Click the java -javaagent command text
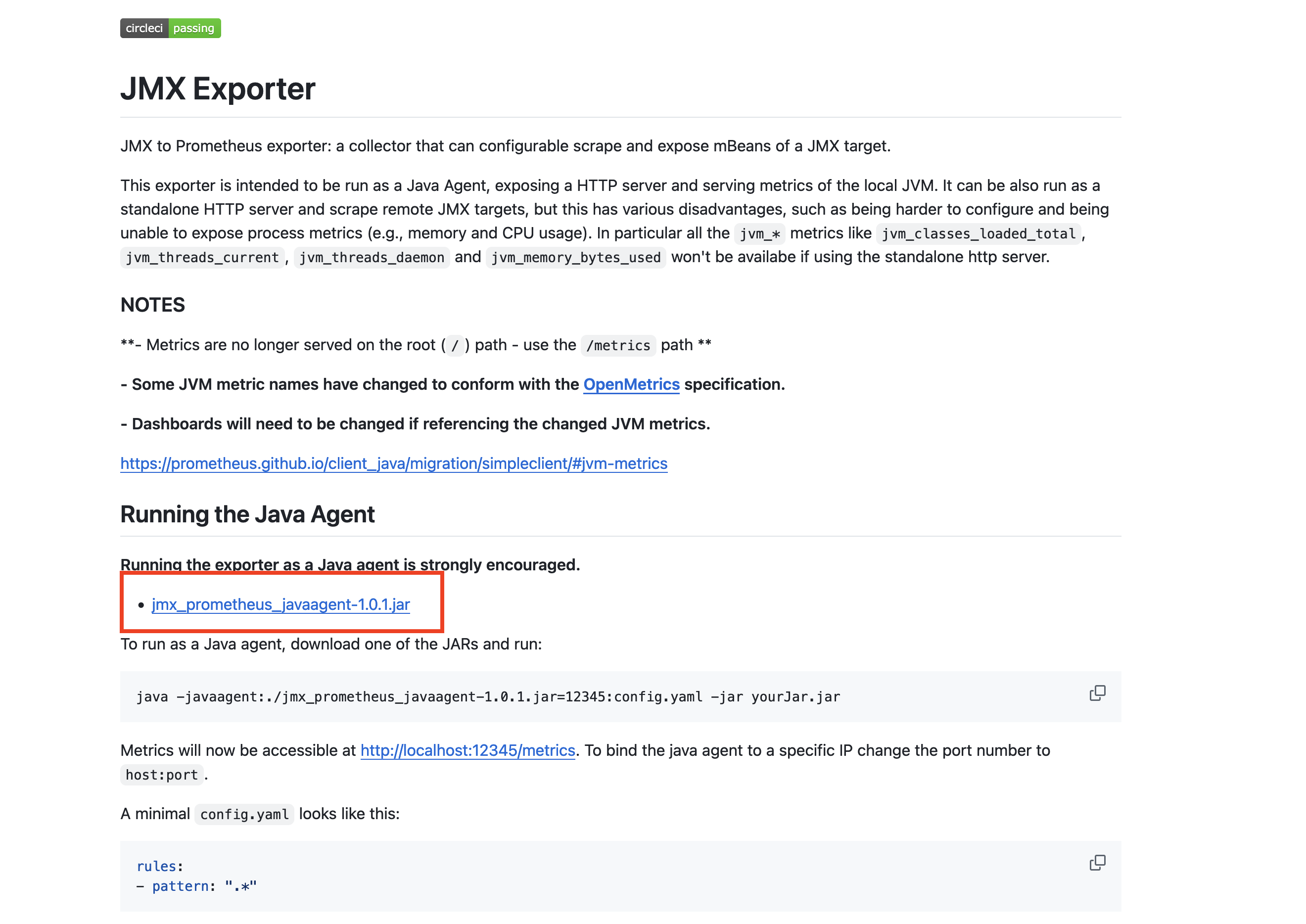 pos(488,696)
